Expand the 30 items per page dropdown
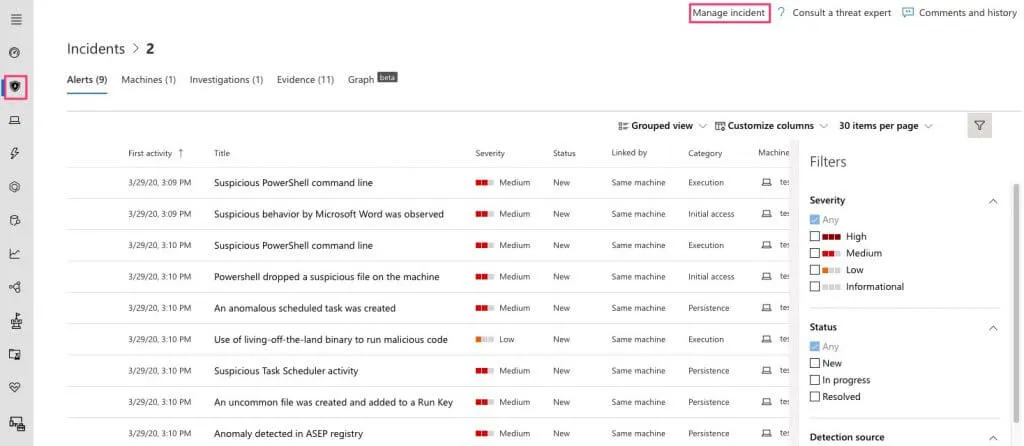The height and width of the screenshot is (446, 1024). [x=885, y=126]
